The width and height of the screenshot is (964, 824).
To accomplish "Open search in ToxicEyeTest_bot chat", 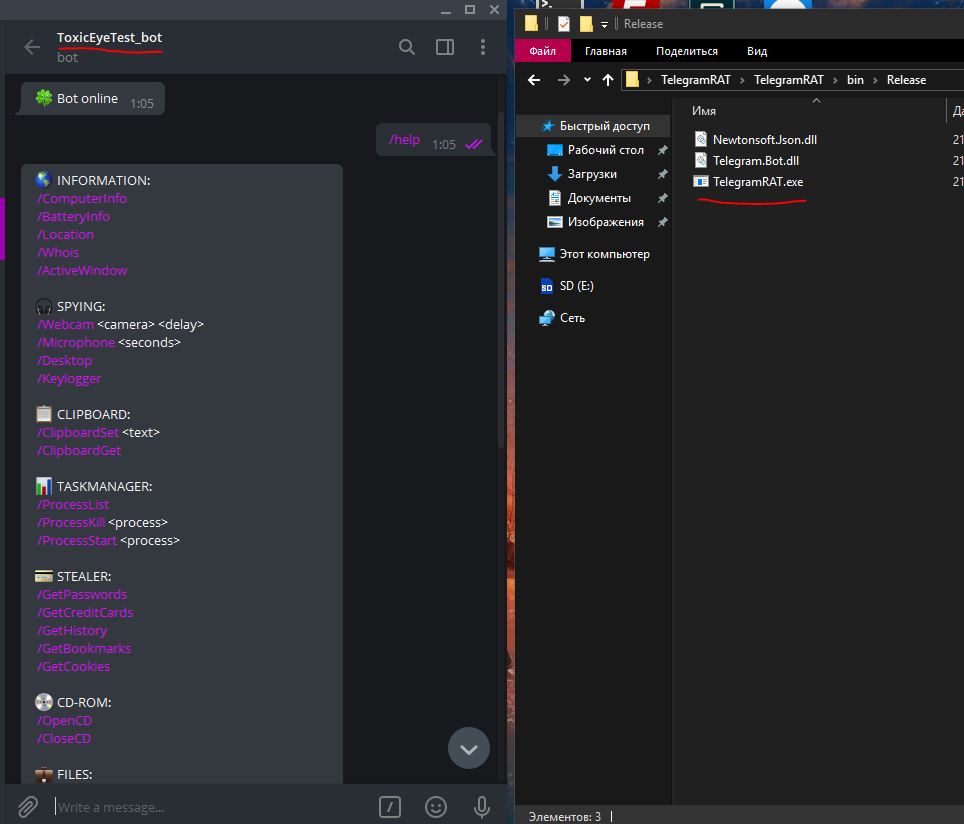I will (406, 47).
